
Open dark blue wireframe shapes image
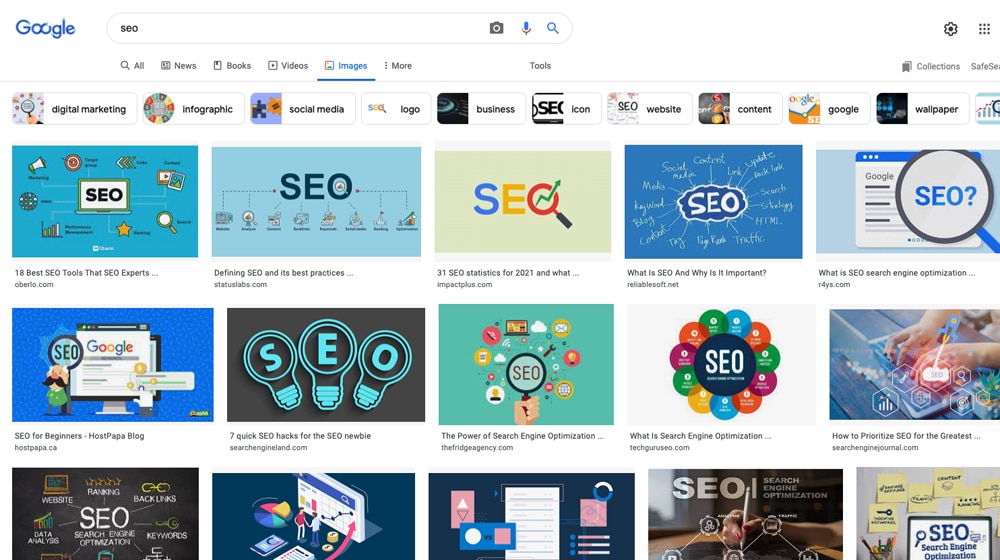[532, 517]
